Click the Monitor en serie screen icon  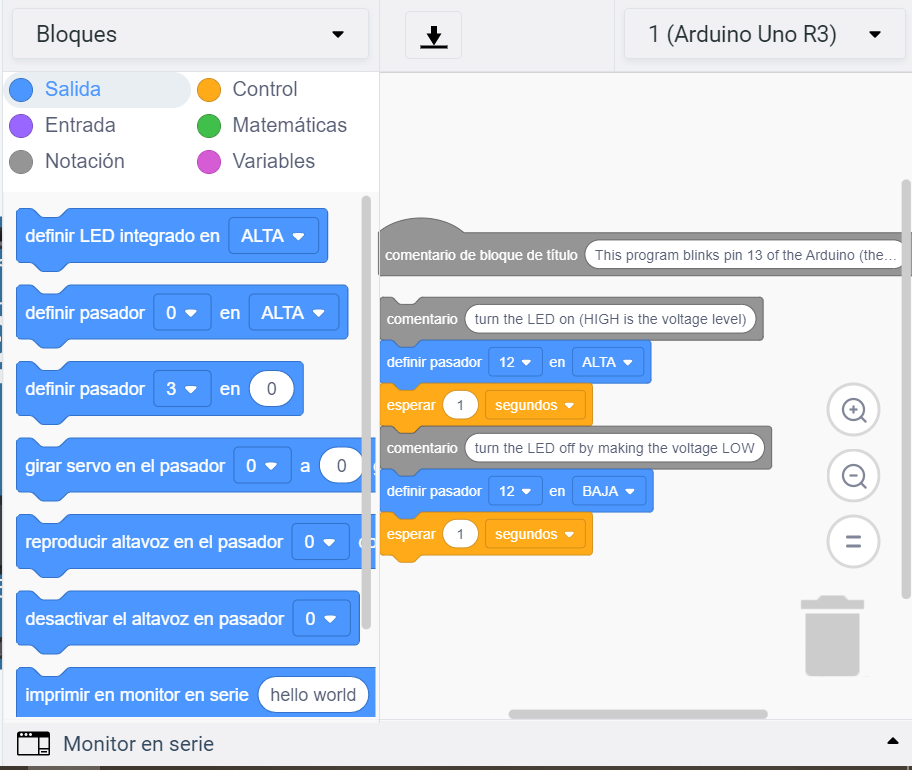click(x=33, y=744)
